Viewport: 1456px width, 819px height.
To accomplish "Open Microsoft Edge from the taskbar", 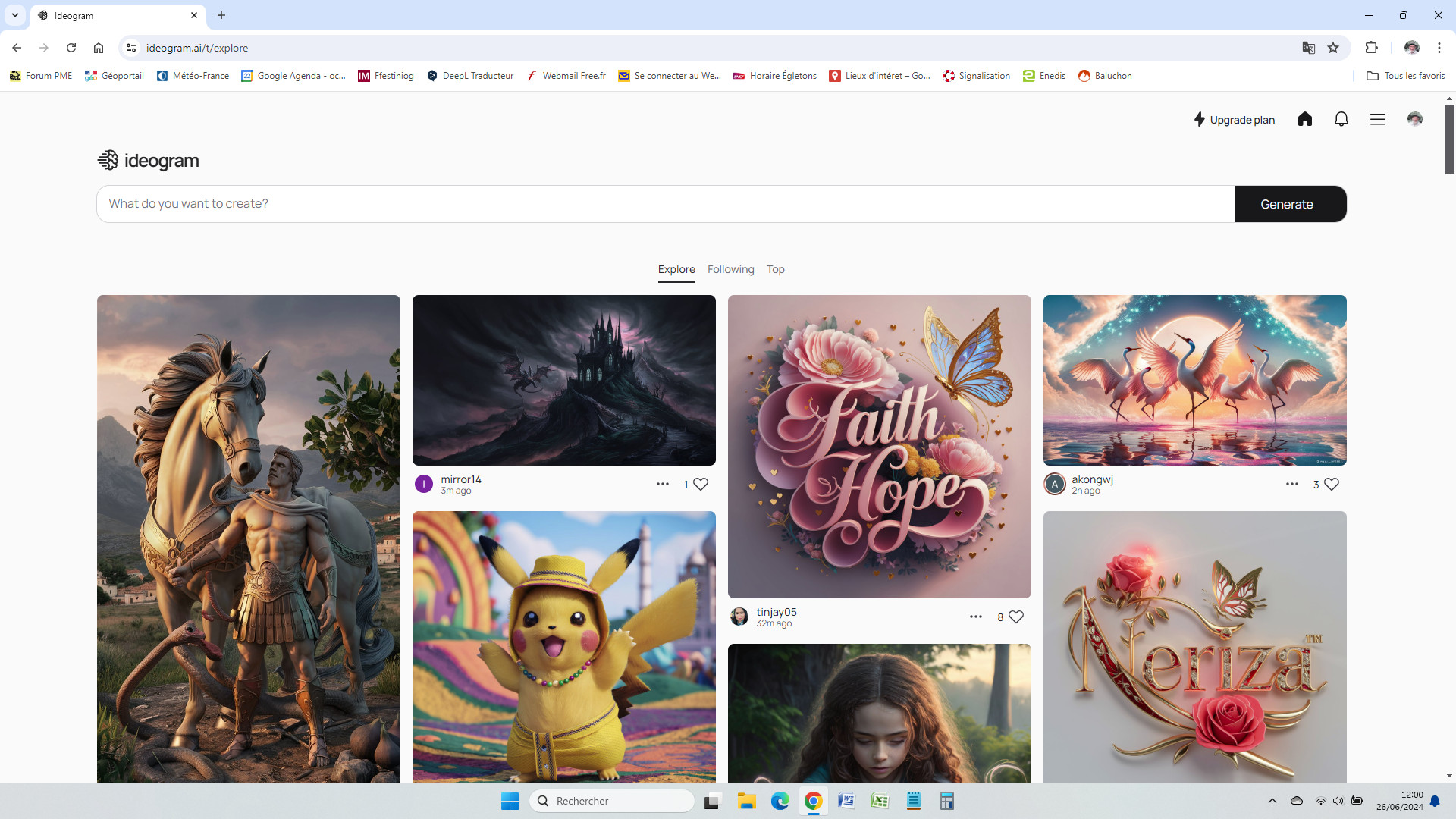I will pyautogui.click(x=780, y=801).
